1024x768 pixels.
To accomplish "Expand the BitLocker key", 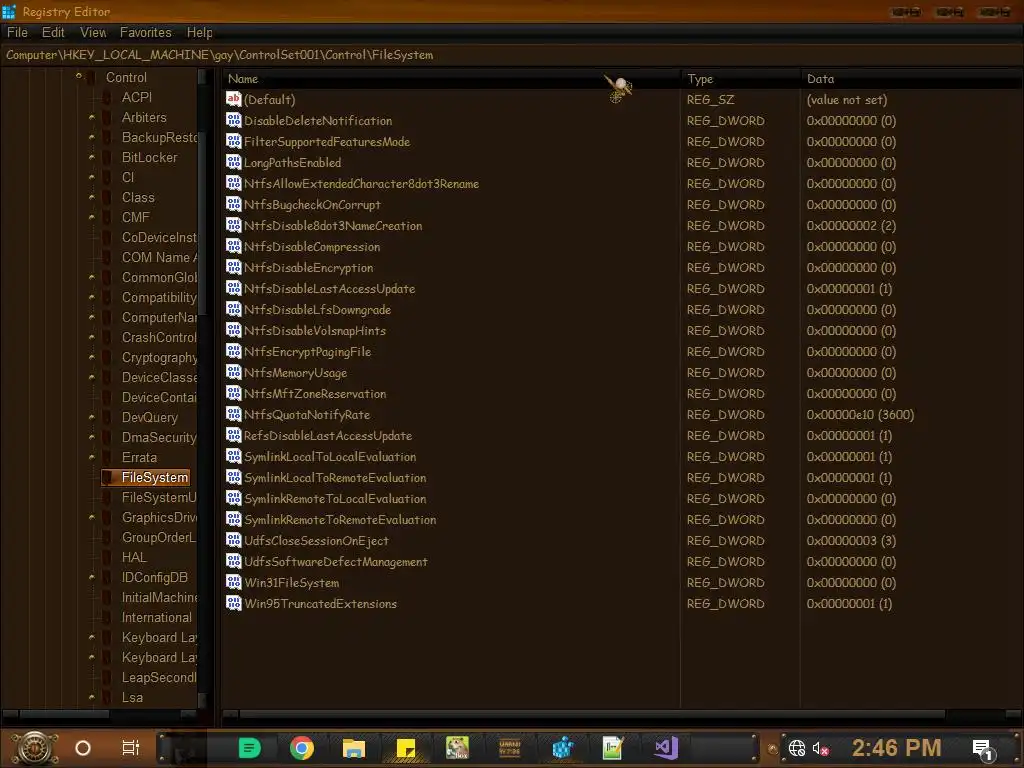I will tap(91, 157).
